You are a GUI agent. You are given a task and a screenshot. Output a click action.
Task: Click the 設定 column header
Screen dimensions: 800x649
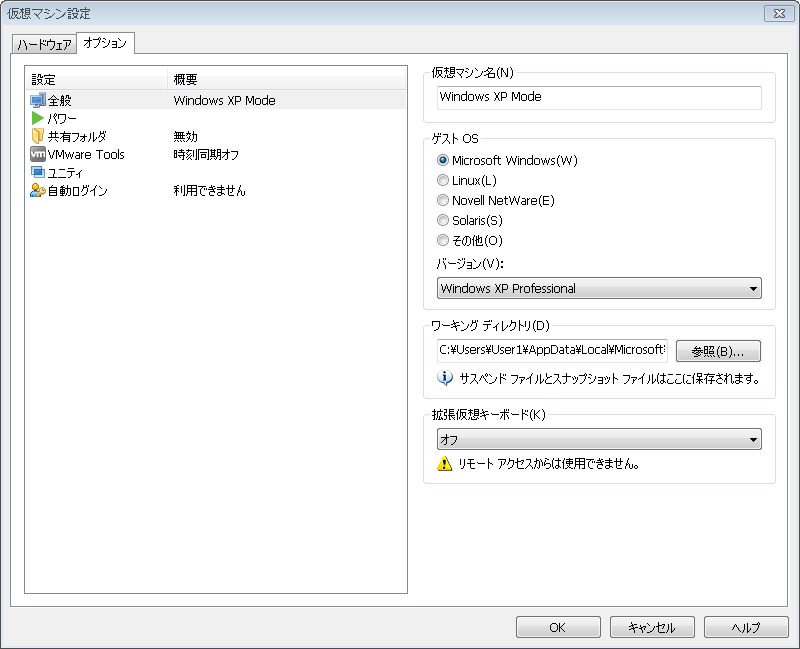96,80
